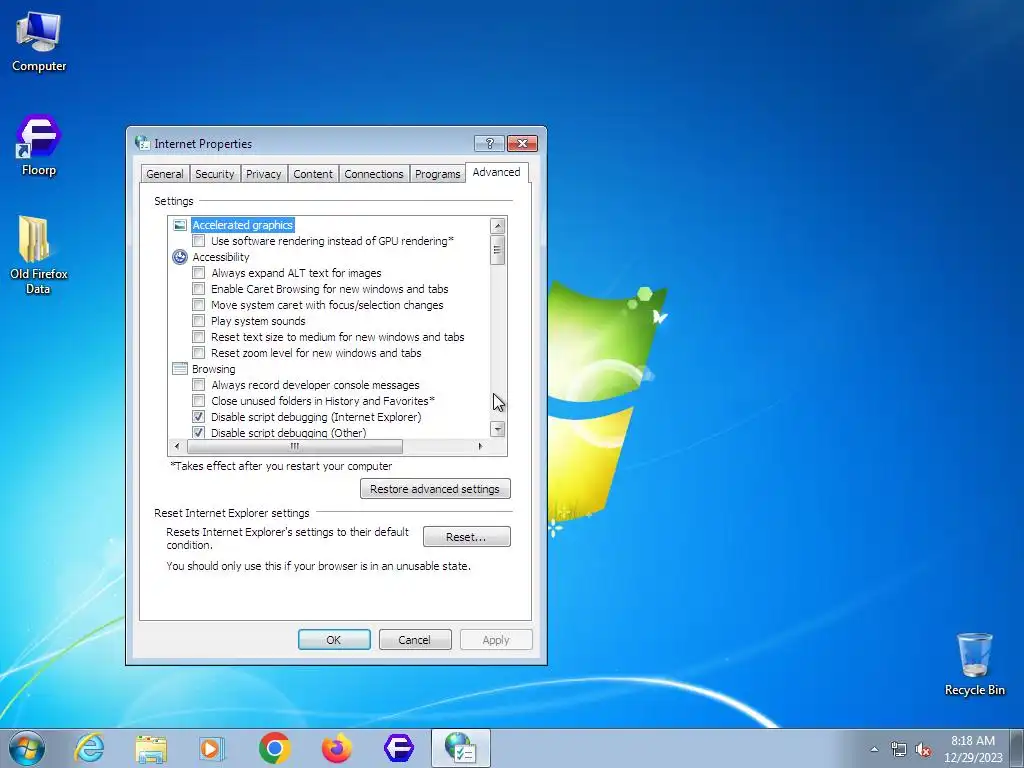
Task: Click the Browsing category icon
Action: click(180, 369)
